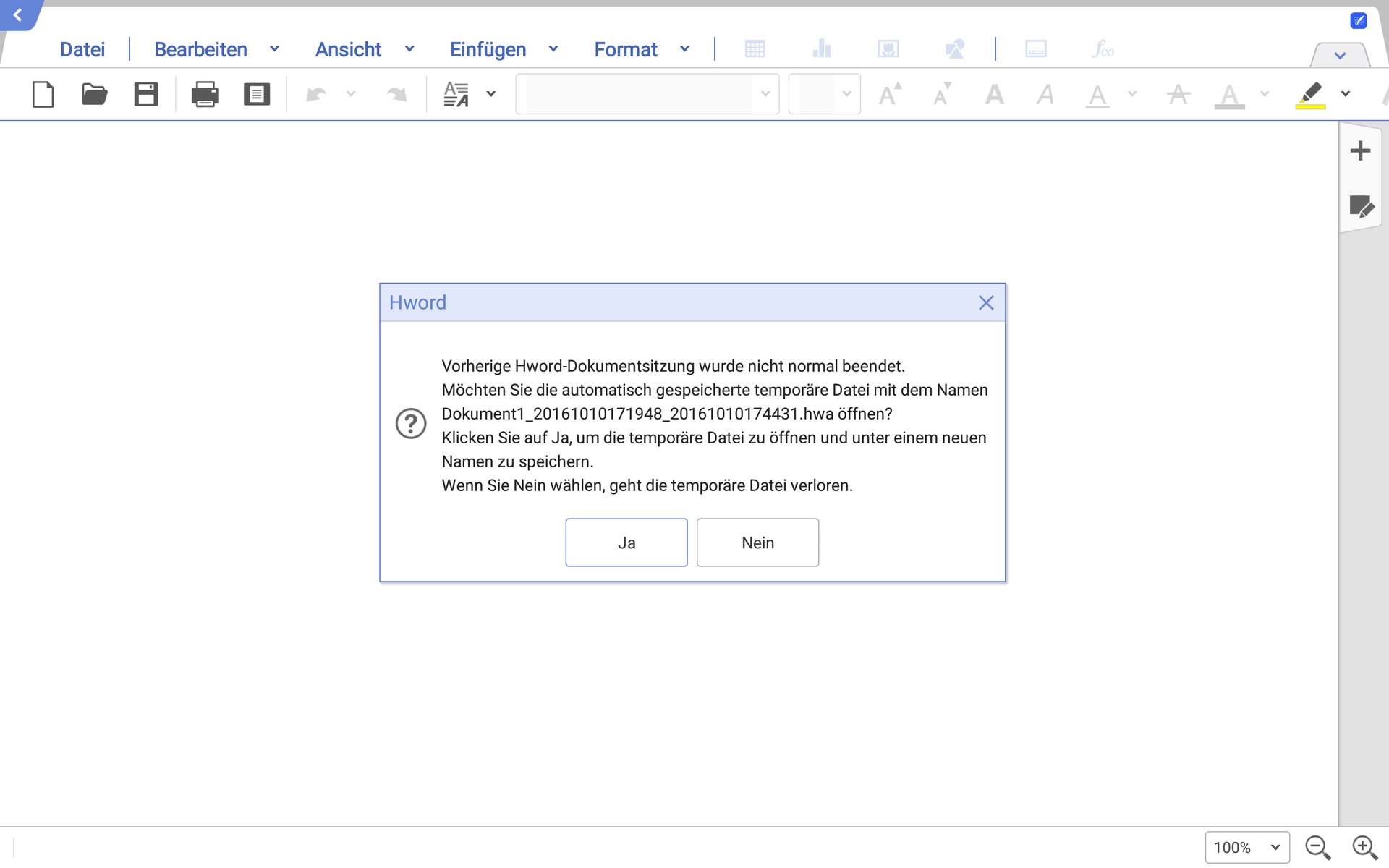Screen dimensions: 1389x868
Task: Click the question mark icon in the dialog
Action: point(411,424)
